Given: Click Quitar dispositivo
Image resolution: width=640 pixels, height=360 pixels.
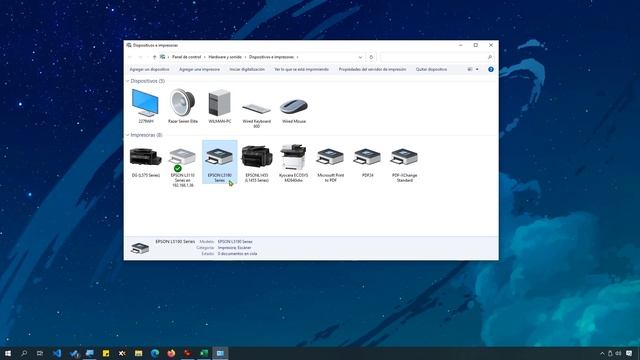Looking at the screenshot, I should 431,69.
